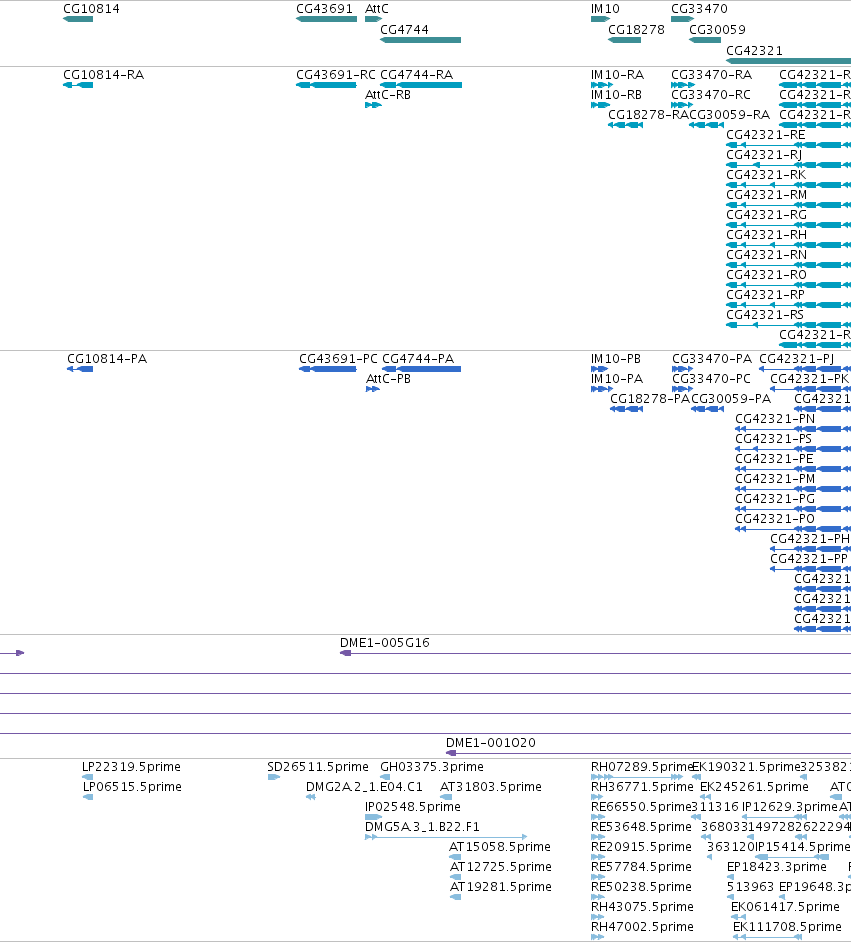Click EST RH07289.5prime
The height and width of the screenshot is (942, 851).
click(637, 777)
